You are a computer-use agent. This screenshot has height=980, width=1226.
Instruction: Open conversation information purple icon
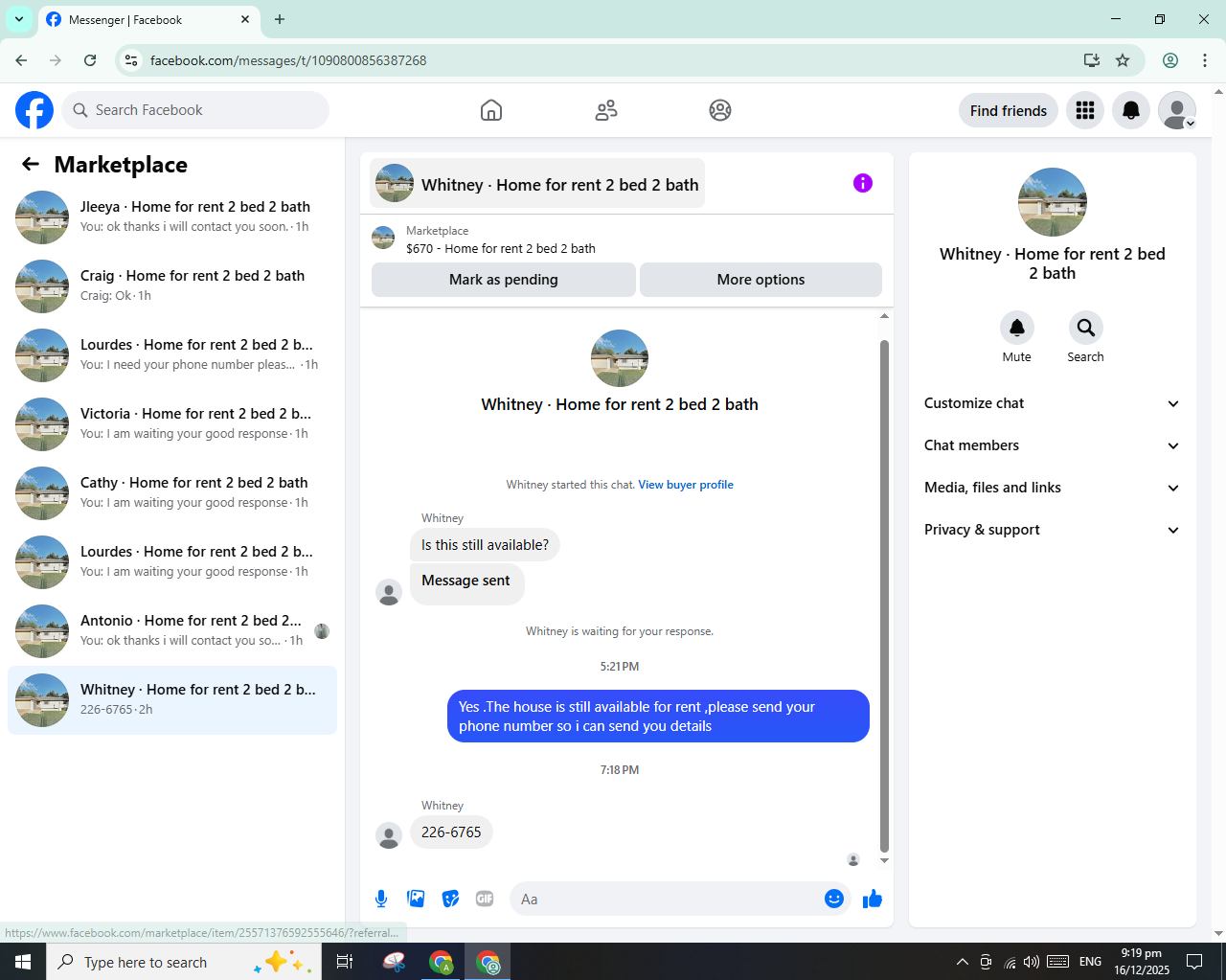(x=863, y=183)
